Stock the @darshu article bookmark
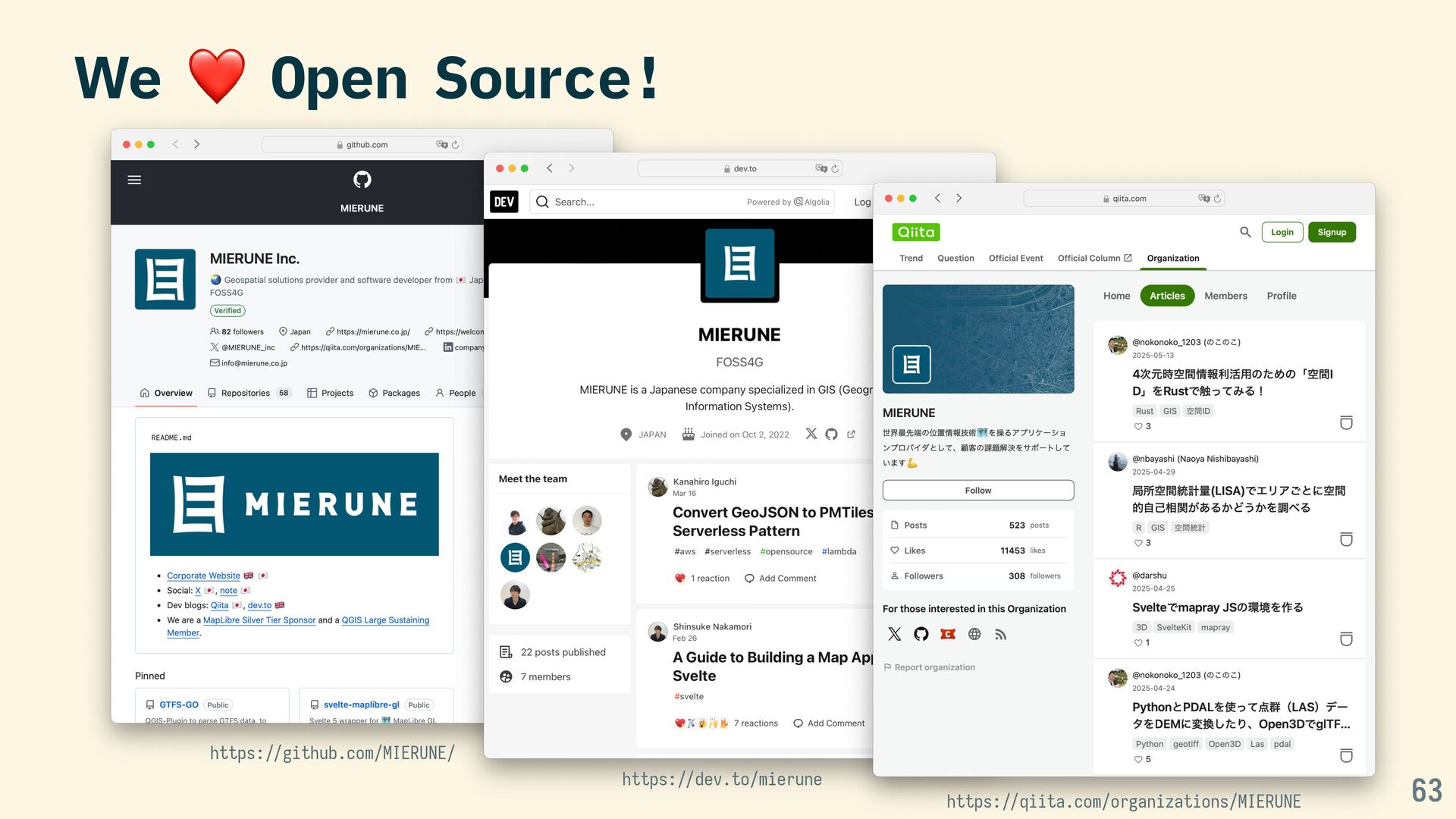Screen dimensions: 1456x819 (1346, 639)
